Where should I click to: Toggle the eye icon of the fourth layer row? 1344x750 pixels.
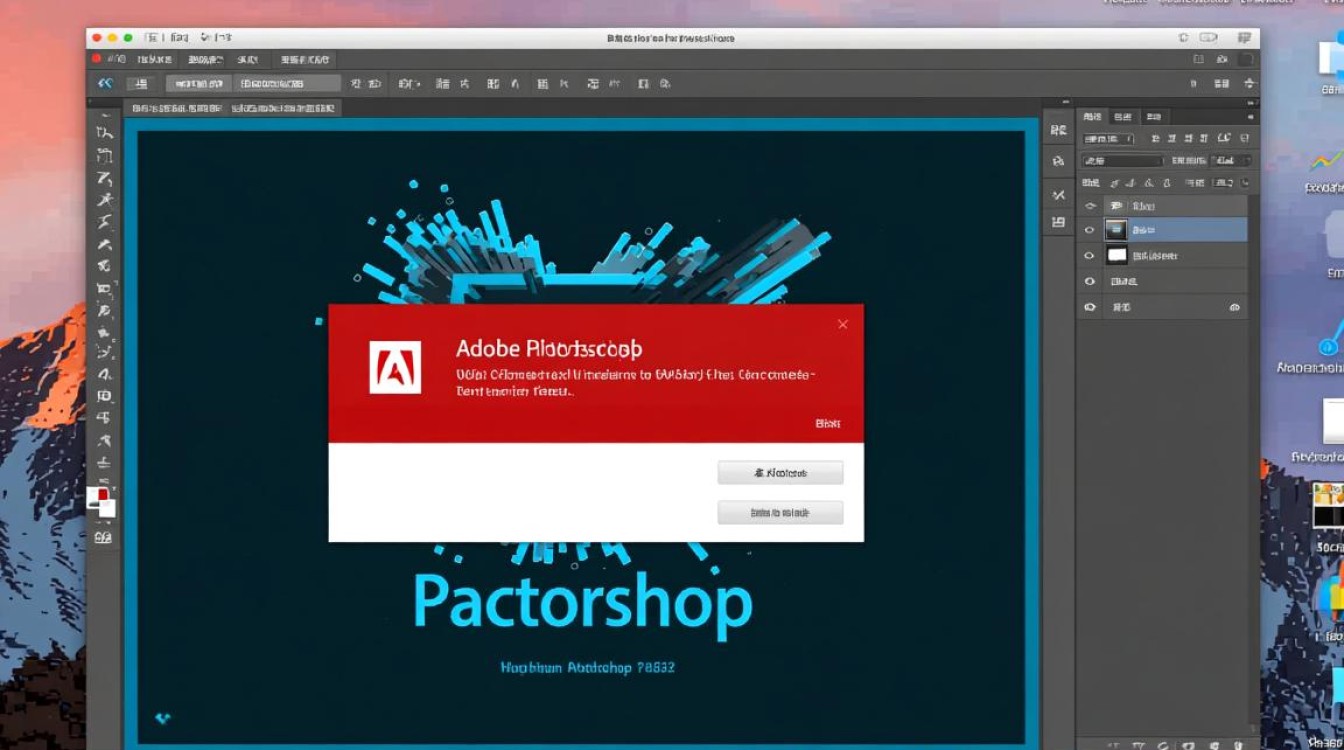pos(1090,282)
